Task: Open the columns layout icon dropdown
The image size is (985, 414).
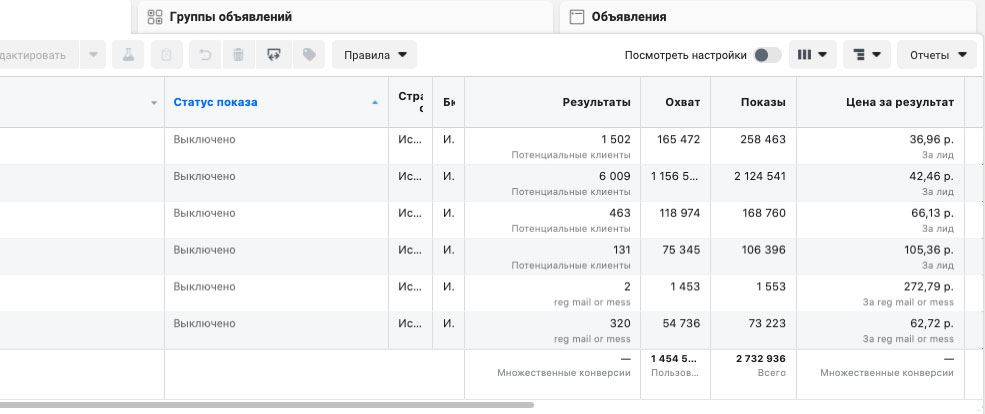Action: click(x=812, y=55)
